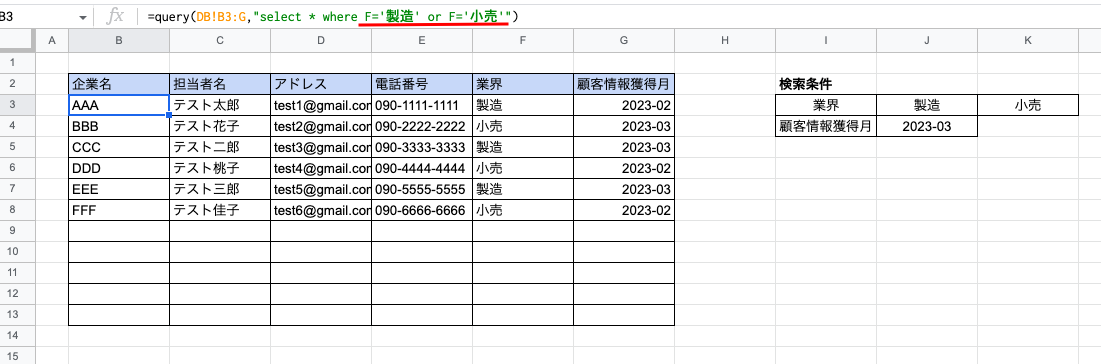Click the test6@gmail.com address cell
Image resolution: width=1101 pixels, height=364 pixels.
(x=321, y=210)
